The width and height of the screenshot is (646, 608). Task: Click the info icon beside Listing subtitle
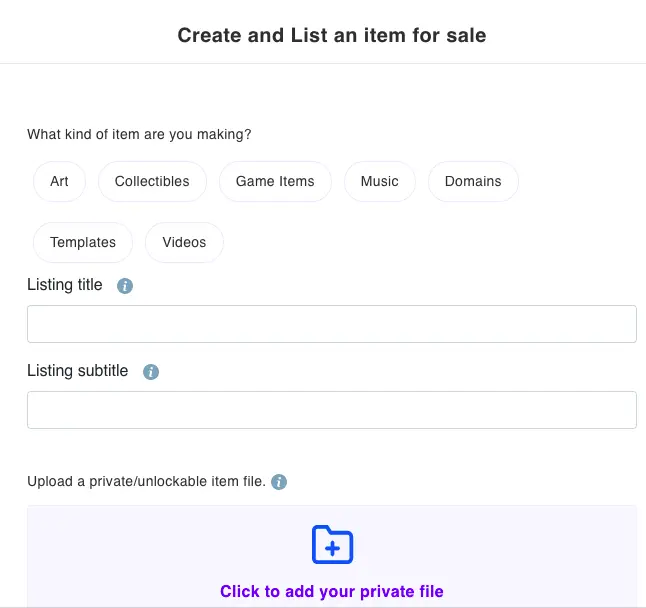click(151, 372)
